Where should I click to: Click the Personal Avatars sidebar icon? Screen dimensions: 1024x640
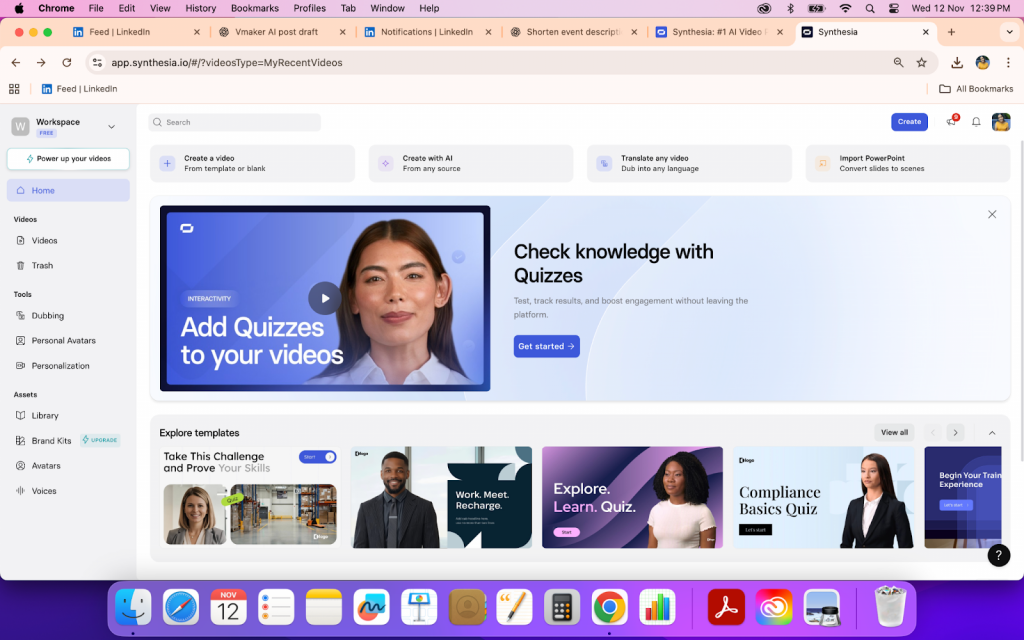point(21,341)
